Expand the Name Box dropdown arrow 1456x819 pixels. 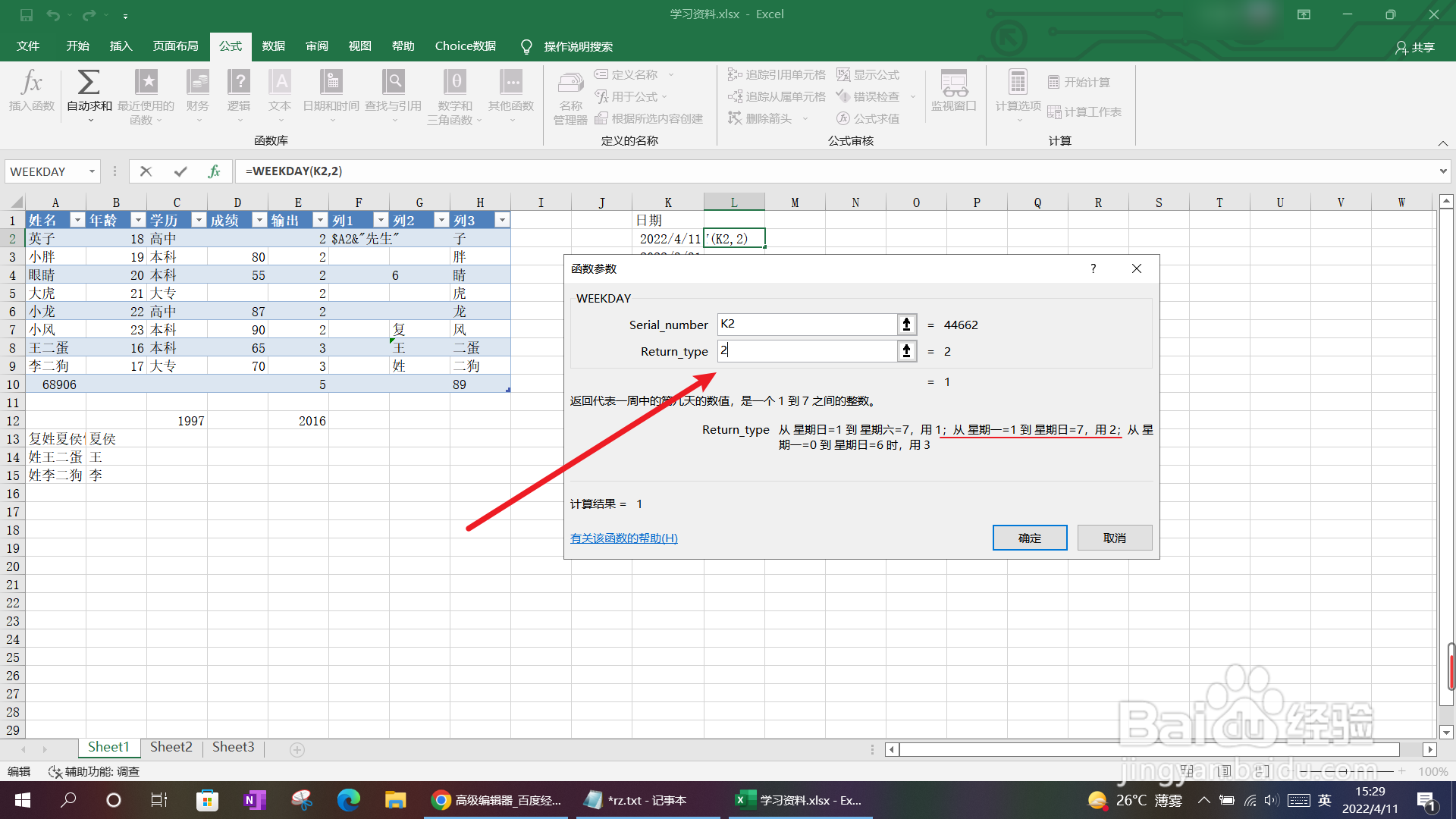point(92,171)
